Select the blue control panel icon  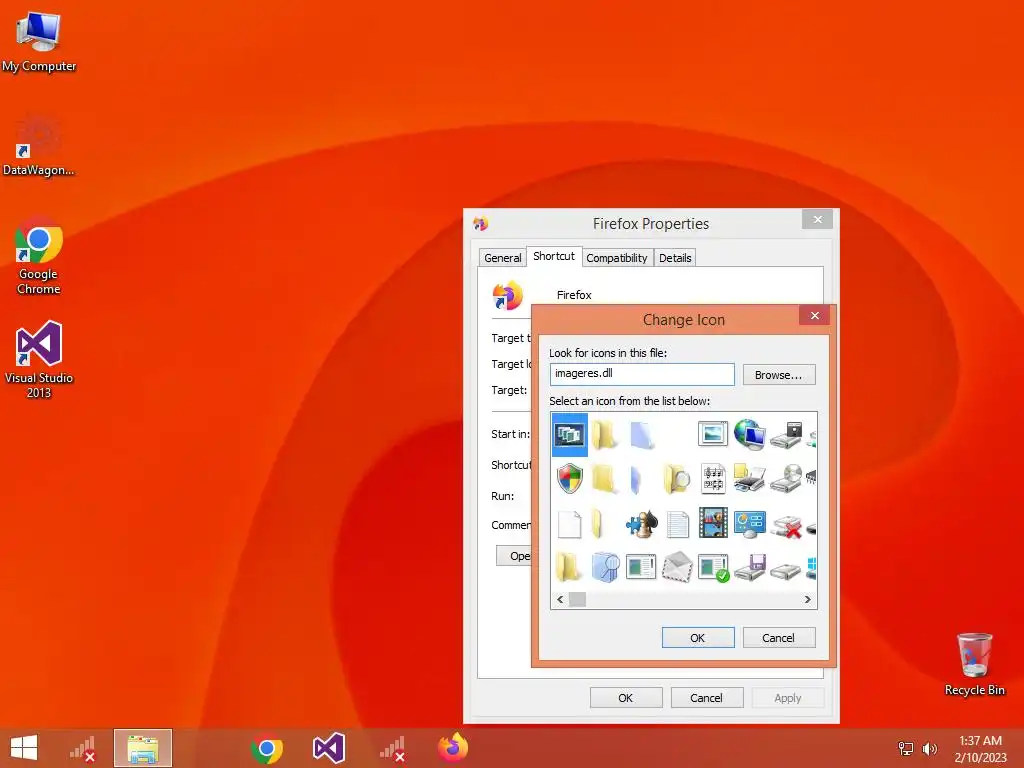click(749, 524)
